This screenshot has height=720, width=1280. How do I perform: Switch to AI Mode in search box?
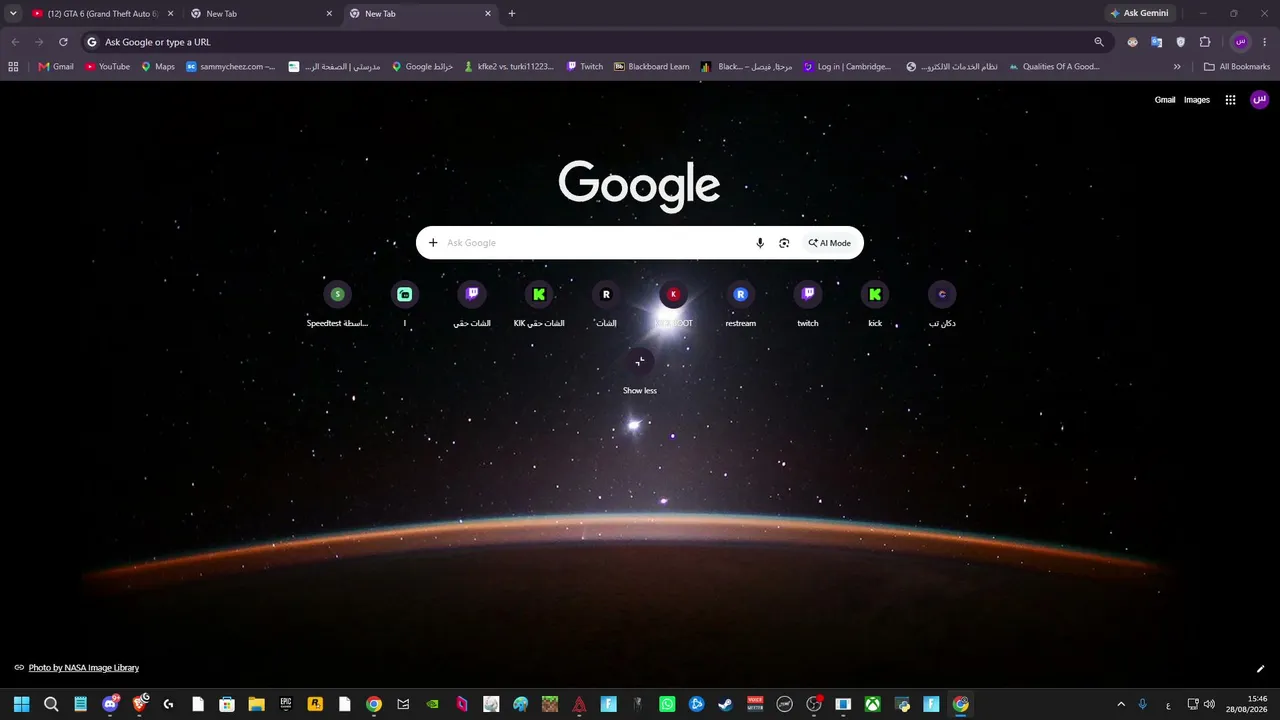point(830,243)
